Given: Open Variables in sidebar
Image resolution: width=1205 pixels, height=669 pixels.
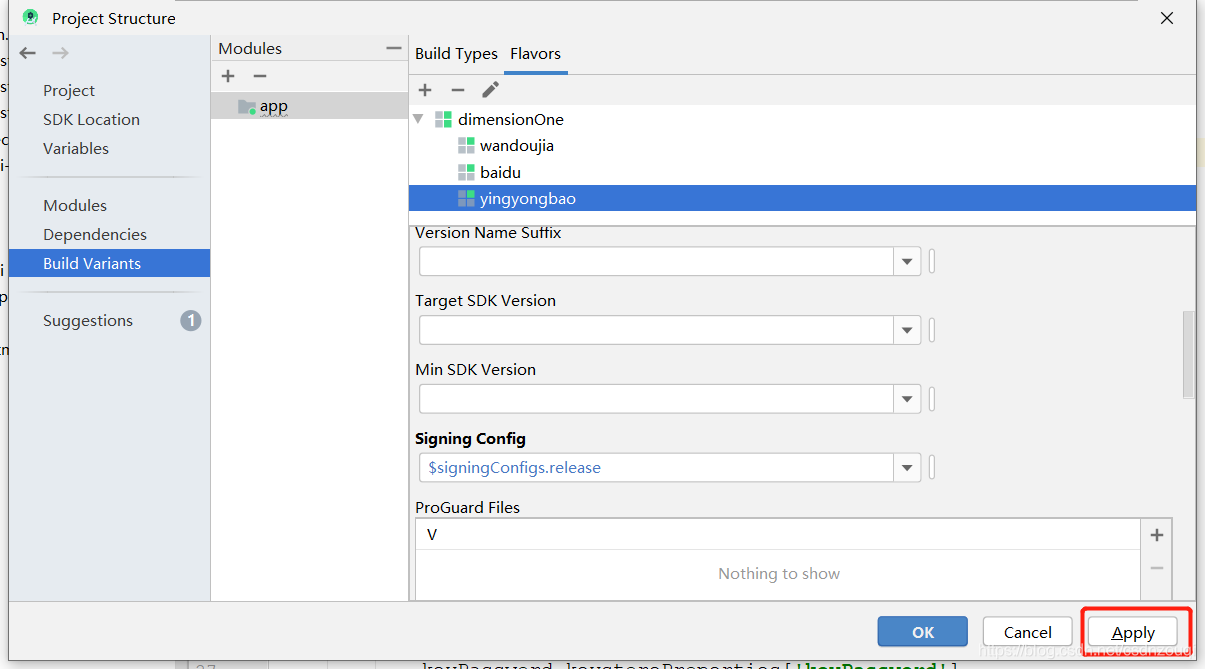Looking at the screenshot, I should [76, 148].
